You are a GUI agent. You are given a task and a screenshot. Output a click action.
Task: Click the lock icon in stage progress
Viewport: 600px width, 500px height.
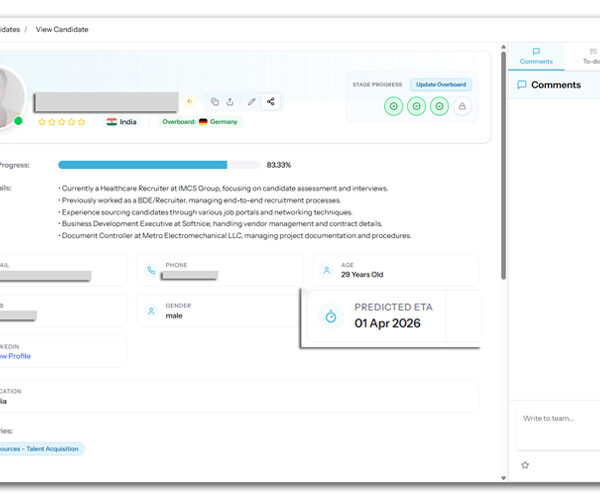point(462,106)
